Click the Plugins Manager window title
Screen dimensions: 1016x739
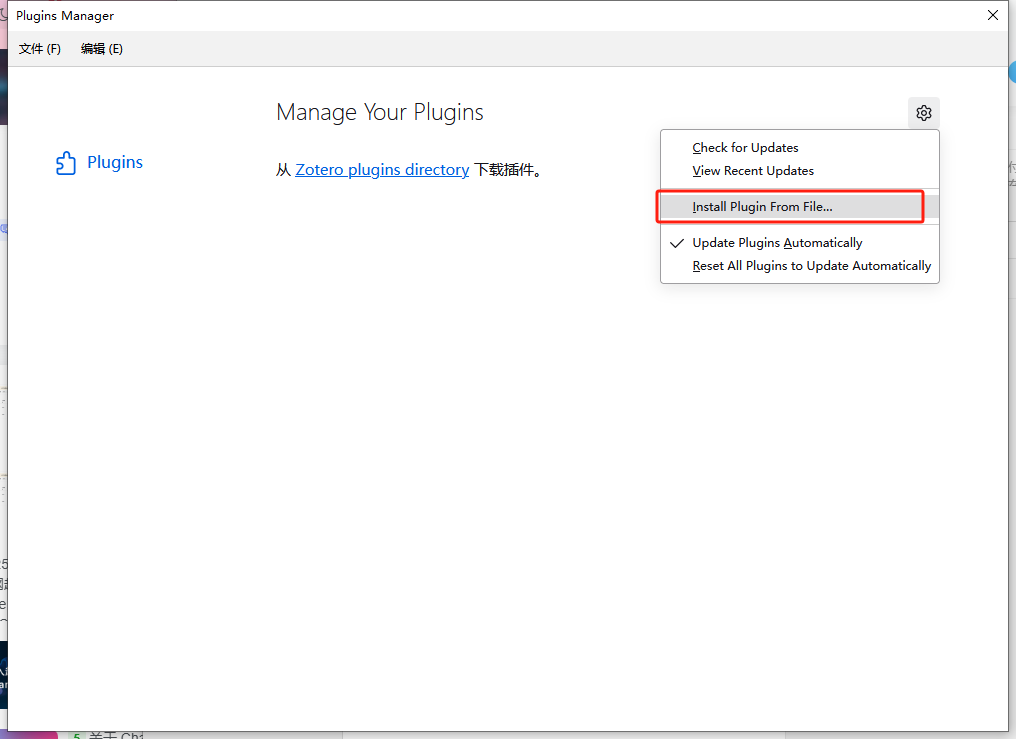65,16
